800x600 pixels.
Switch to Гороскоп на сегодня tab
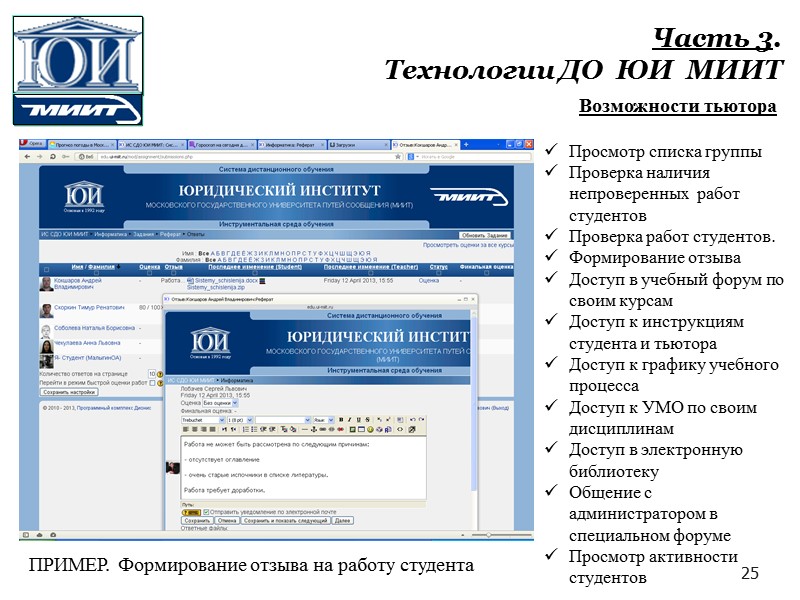[x=221, y=145]
